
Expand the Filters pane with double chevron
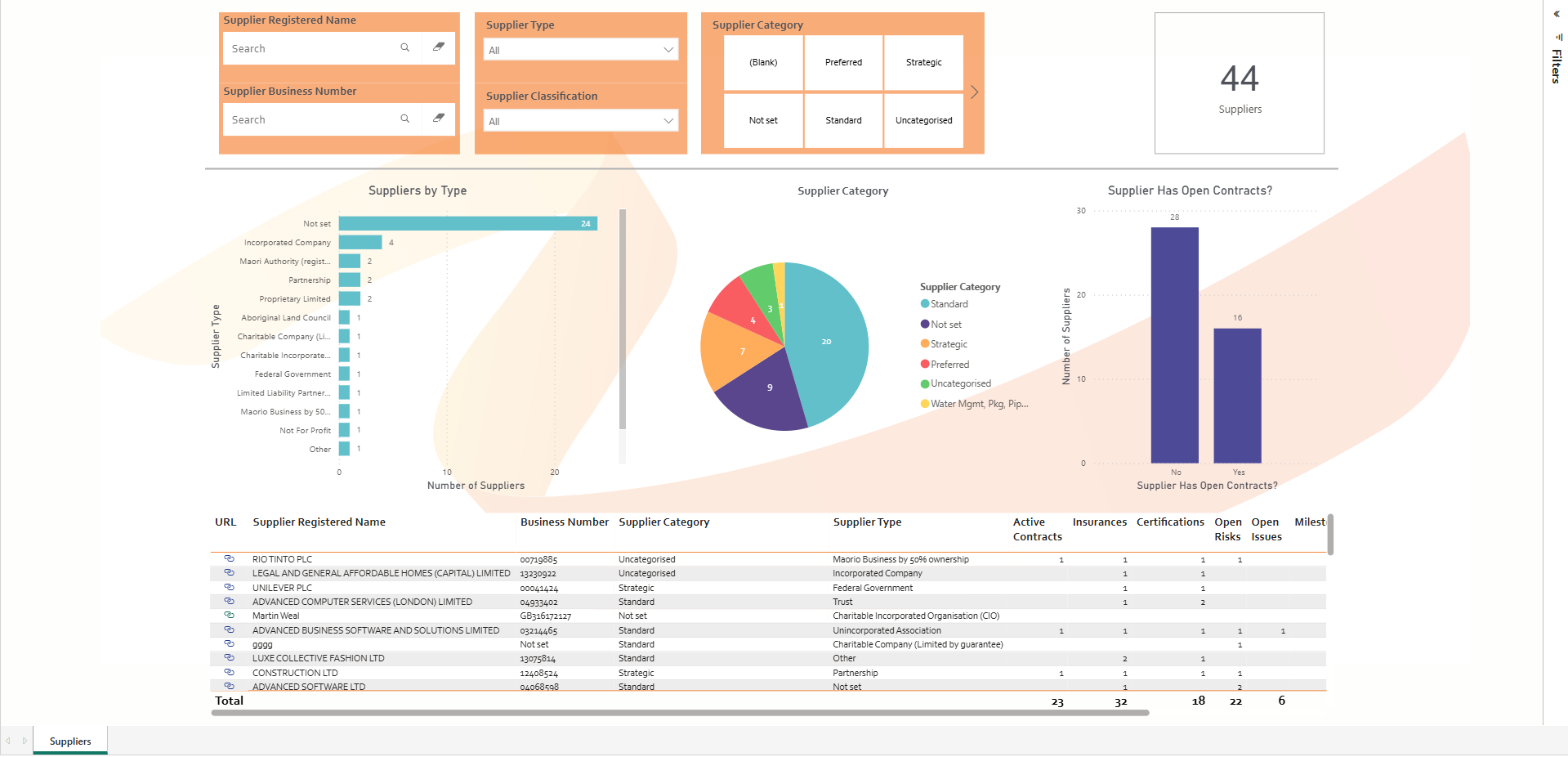pos(1557,14)
